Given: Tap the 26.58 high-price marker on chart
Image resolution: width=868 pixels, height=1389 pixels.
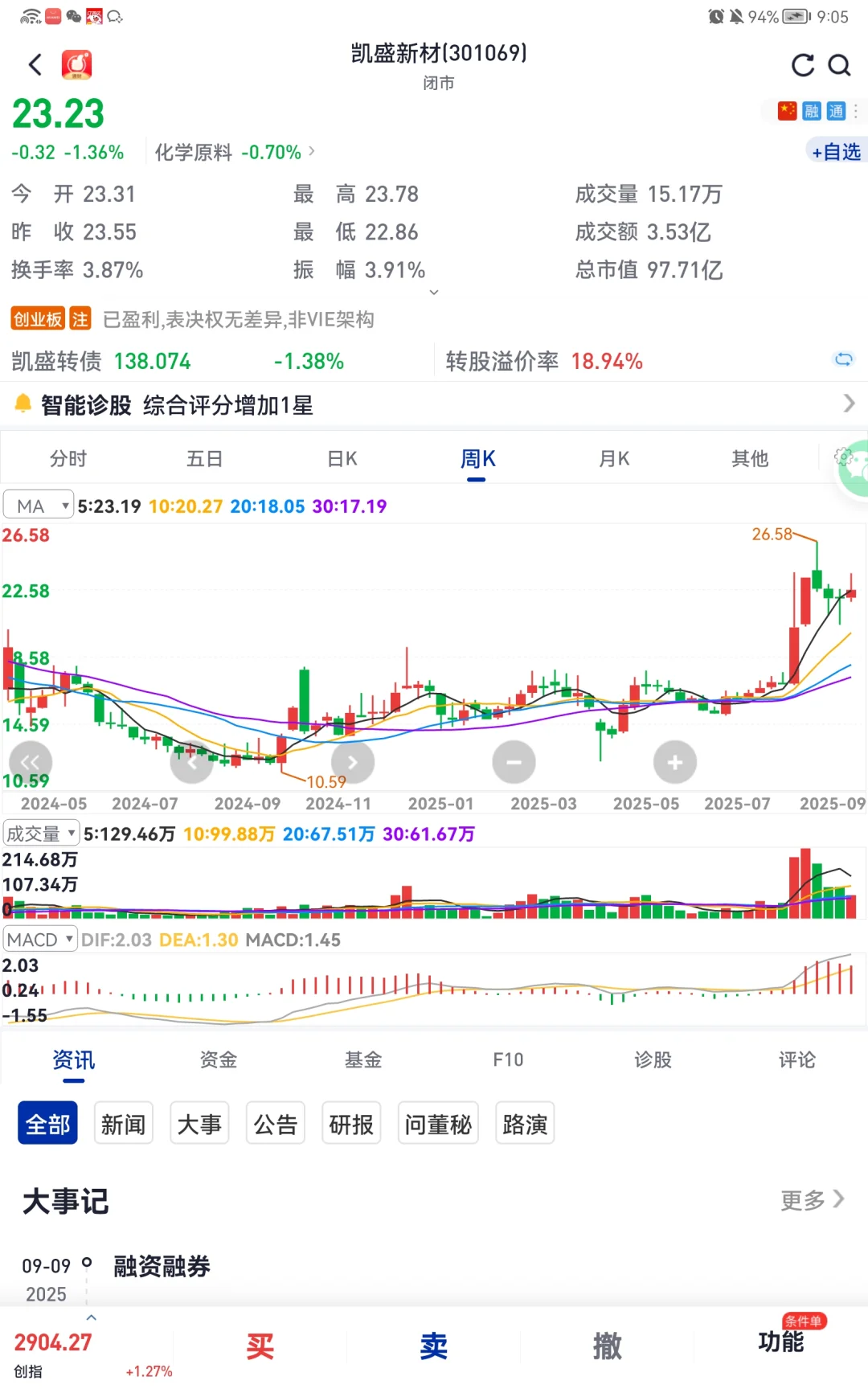Looking at the screenshot, I should click(772, 534).
